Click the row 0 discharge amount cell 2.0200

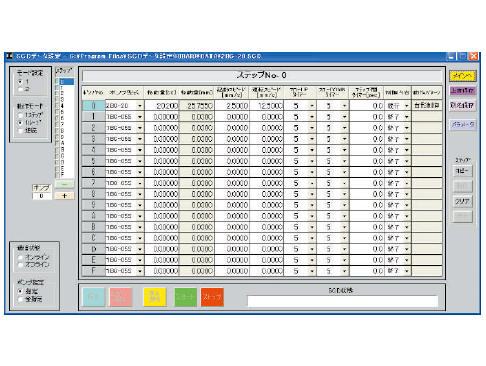pyautogui.click(x=162, y=106)
